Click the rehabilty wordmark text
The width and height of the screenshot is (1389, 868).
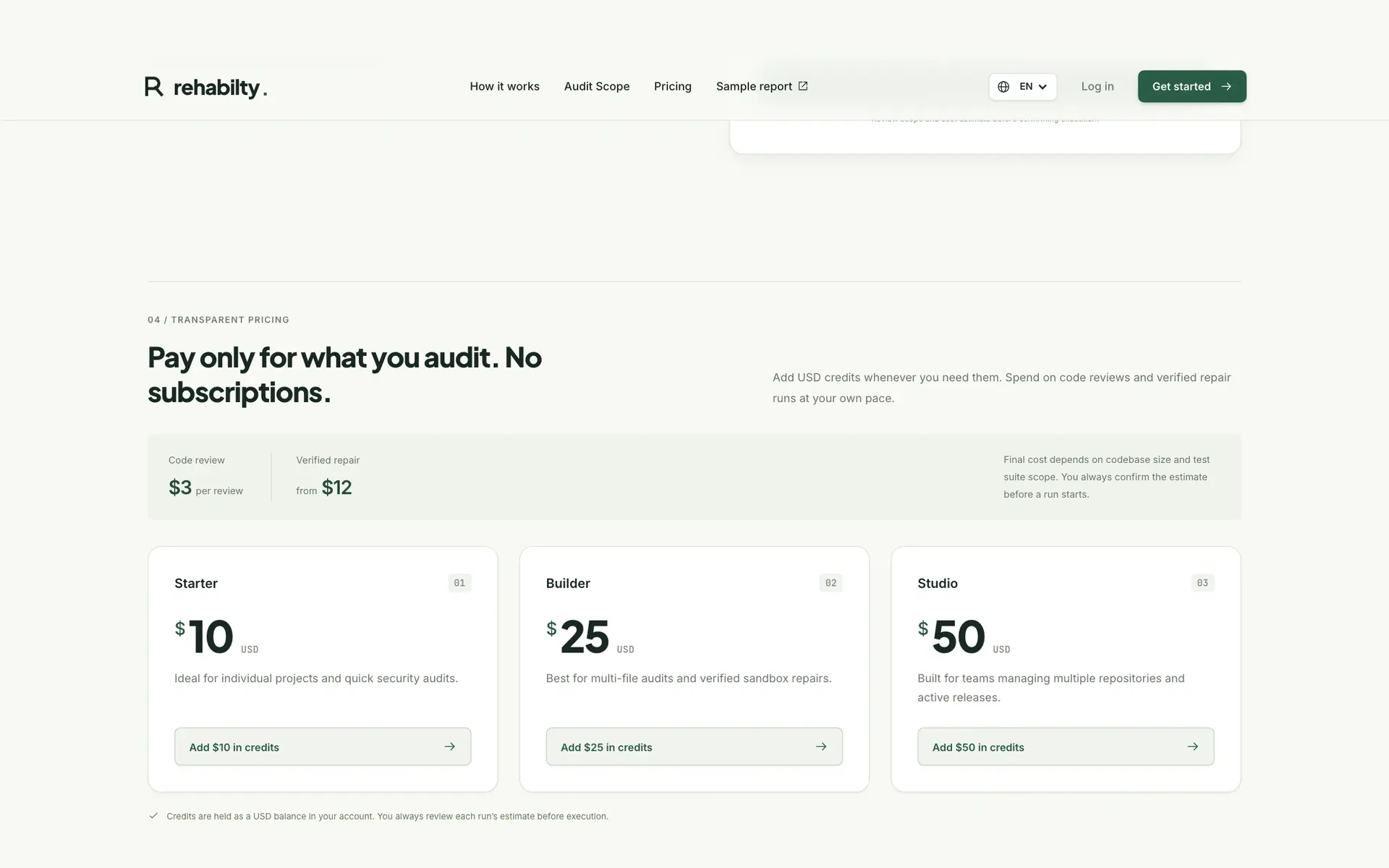click(x=220, y=88)
